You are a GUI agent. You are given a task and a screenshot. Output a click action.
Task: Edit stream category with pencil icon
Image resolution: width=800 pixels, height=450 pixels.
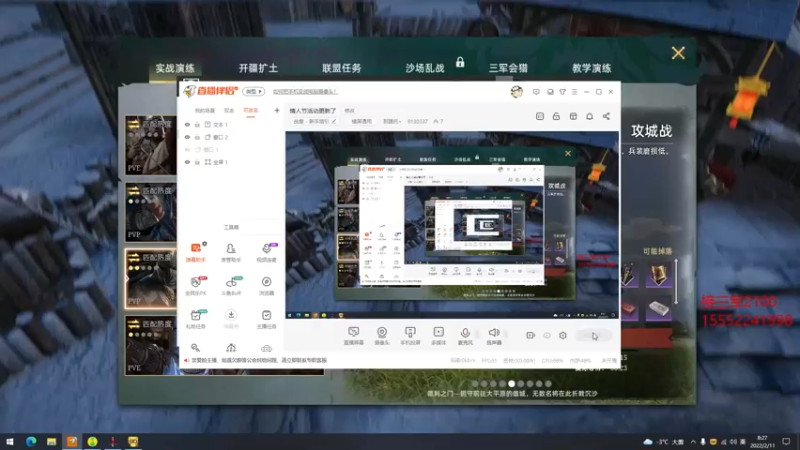pos(334,121)
